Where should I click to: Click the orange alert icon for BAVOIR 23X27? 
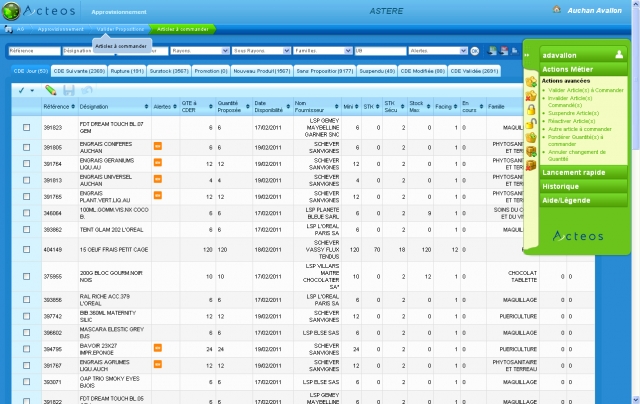pos(158,348)
